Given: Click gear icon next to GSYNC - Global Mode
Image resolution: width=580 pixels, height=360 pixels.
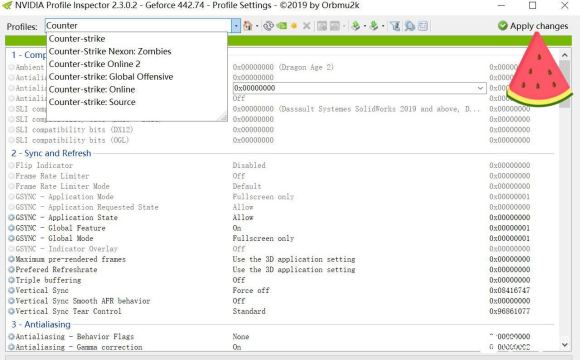Looking at the screenshot, I should tap(11, 238).
